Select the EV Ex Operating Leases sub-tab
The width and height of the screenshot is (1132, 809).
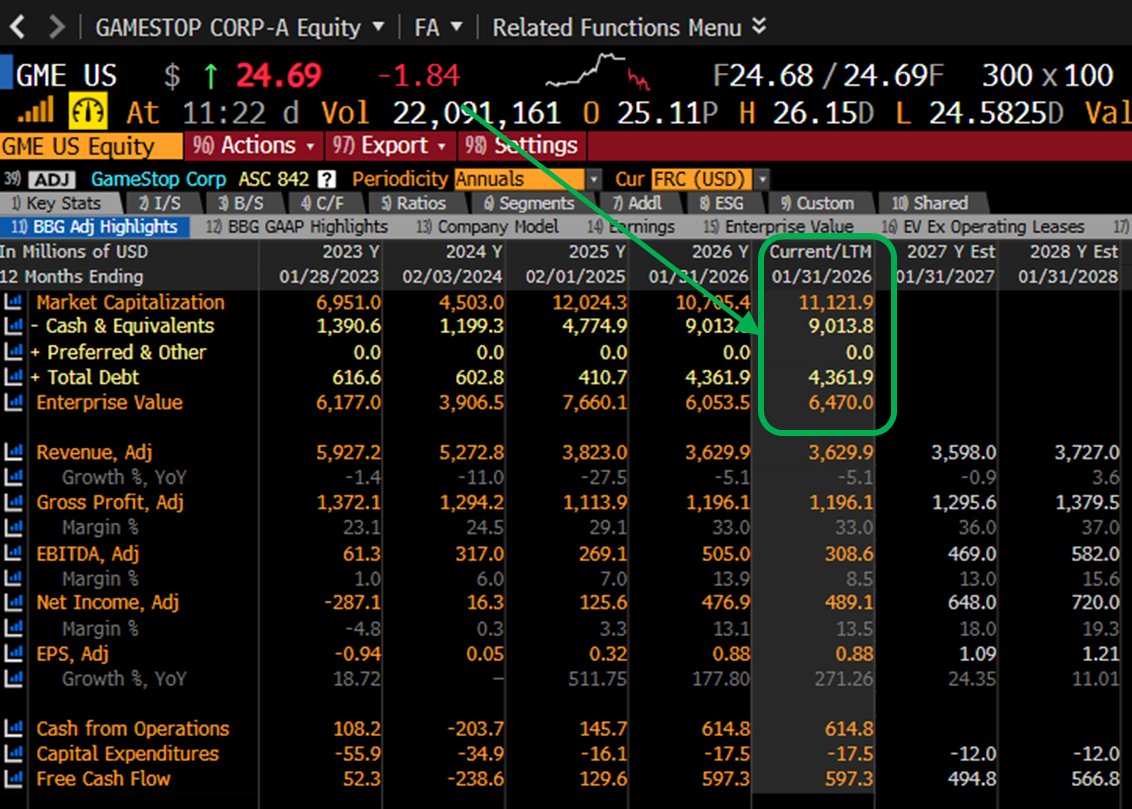click(983, 227)
